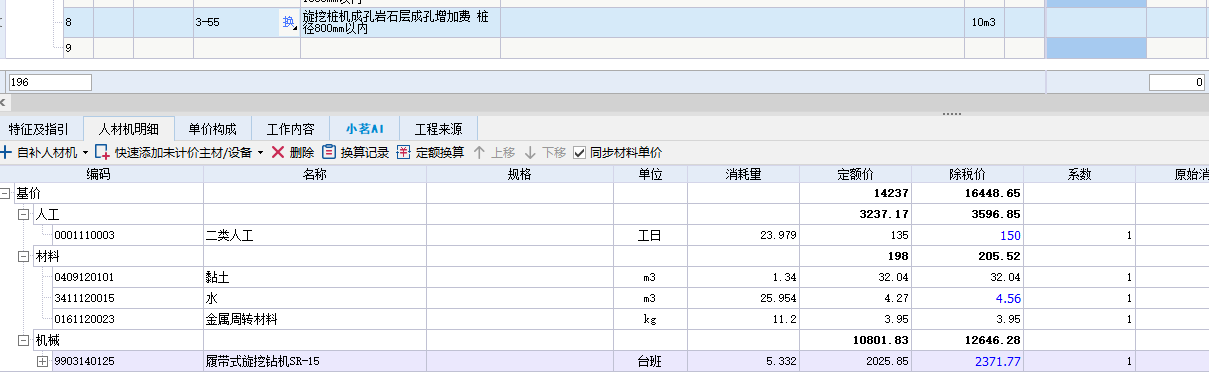
Task: Select the 金属周转材料 name cell
Action: [315, 319]
